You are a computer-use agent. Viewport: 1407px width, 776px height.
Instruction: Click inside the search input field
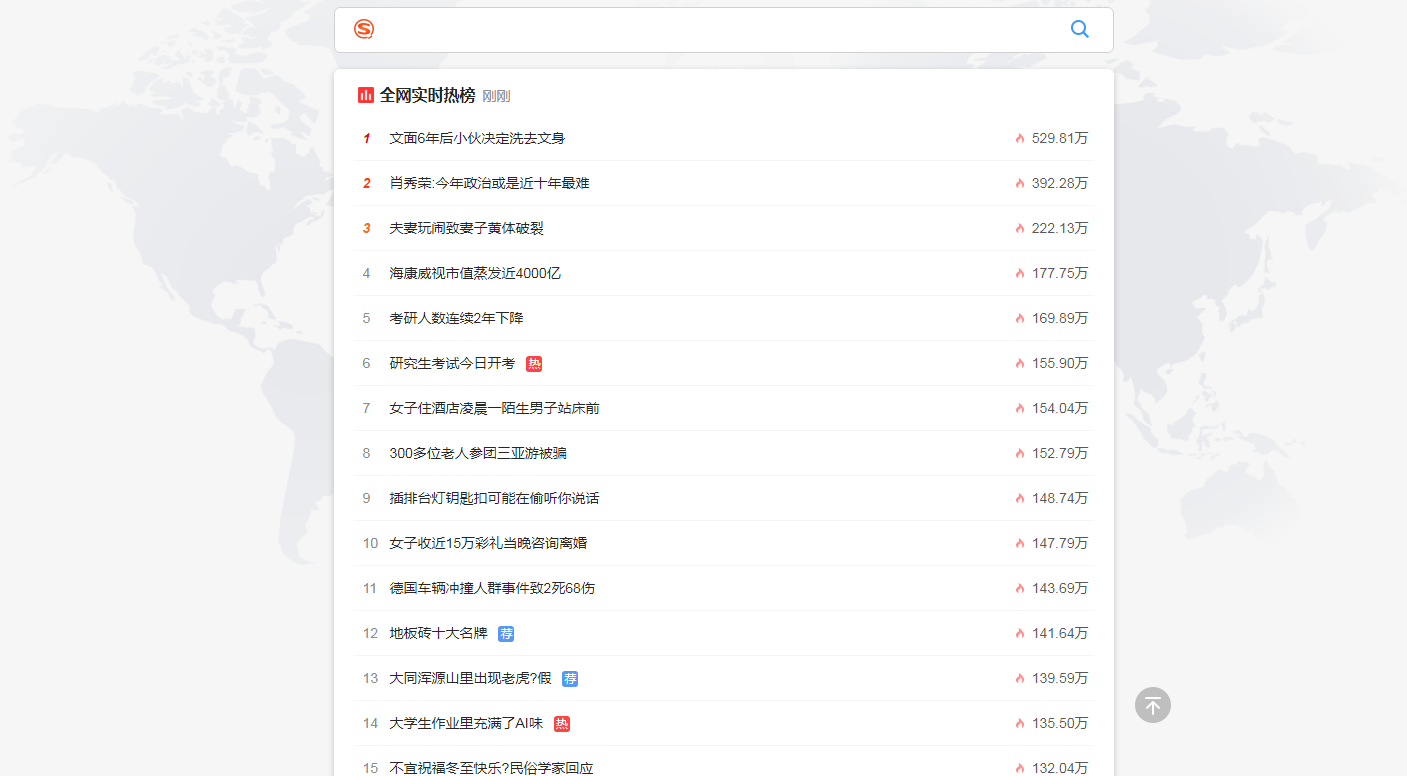[700, 29]
